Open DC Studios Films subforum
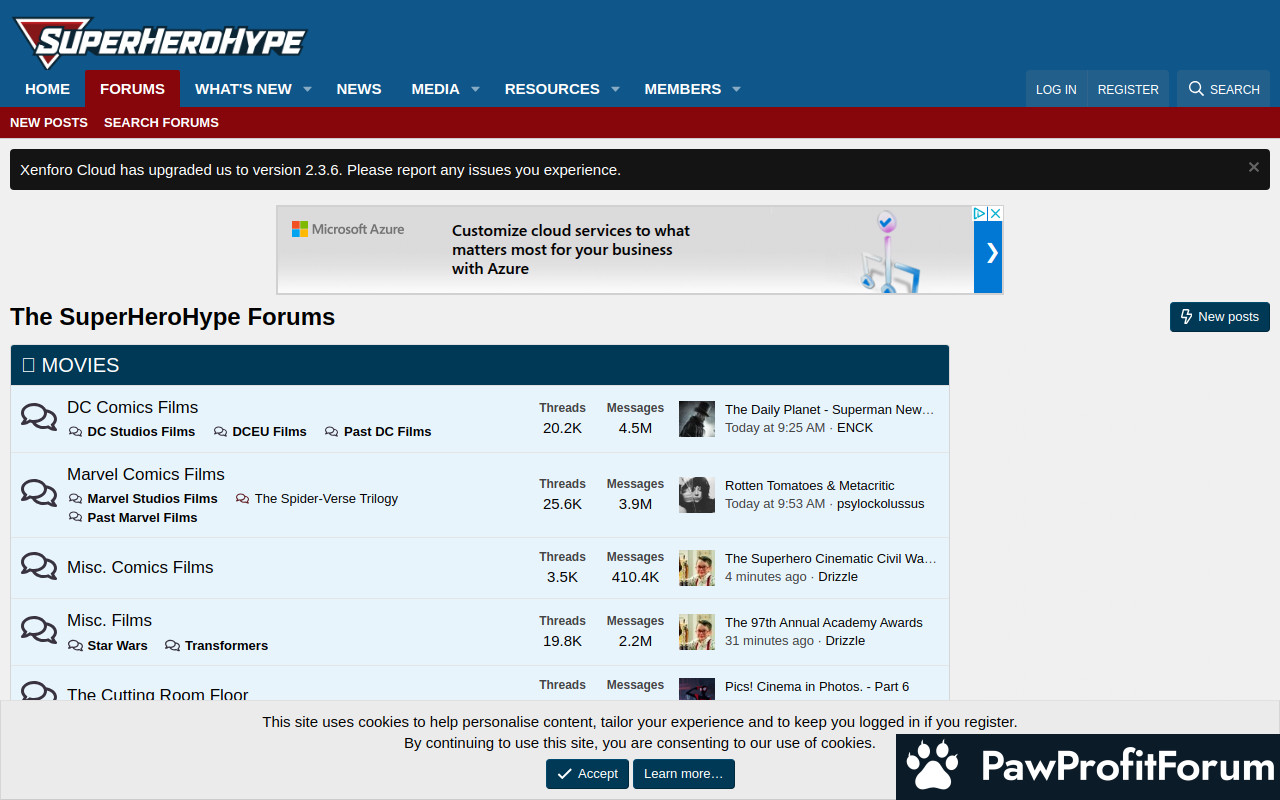This screenshot has height=800, width=1280. 141,432
